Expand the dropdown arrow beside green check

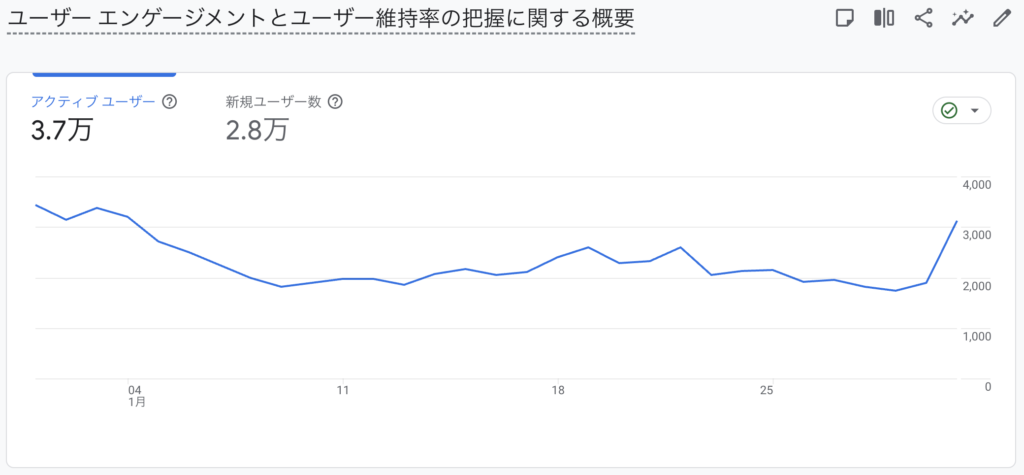pyautogui.click(x=975, y=110)
